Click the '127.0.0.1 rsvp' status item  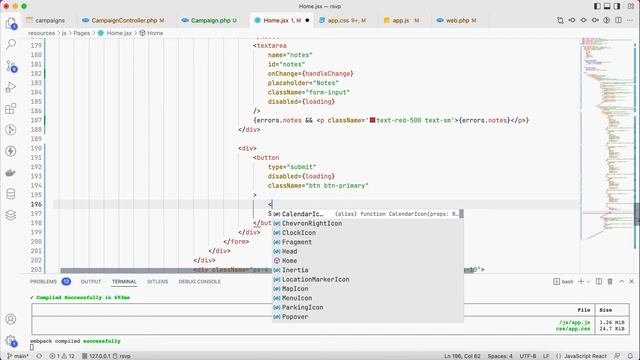click(106, 356)
